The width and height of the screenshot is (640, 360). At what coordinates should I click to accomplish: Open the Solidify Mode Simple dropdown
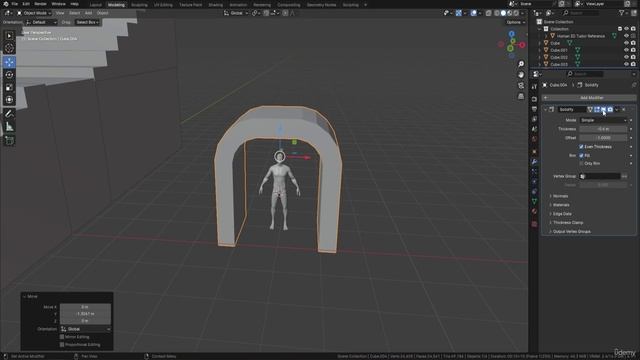coord(603,120)
